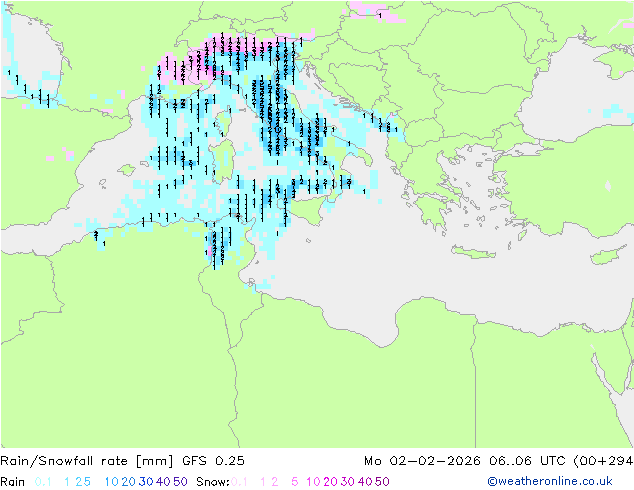The width and height of the screenshot is (634, 490).
Task: Select the Rain legend value 40
Action: point(163,482)
